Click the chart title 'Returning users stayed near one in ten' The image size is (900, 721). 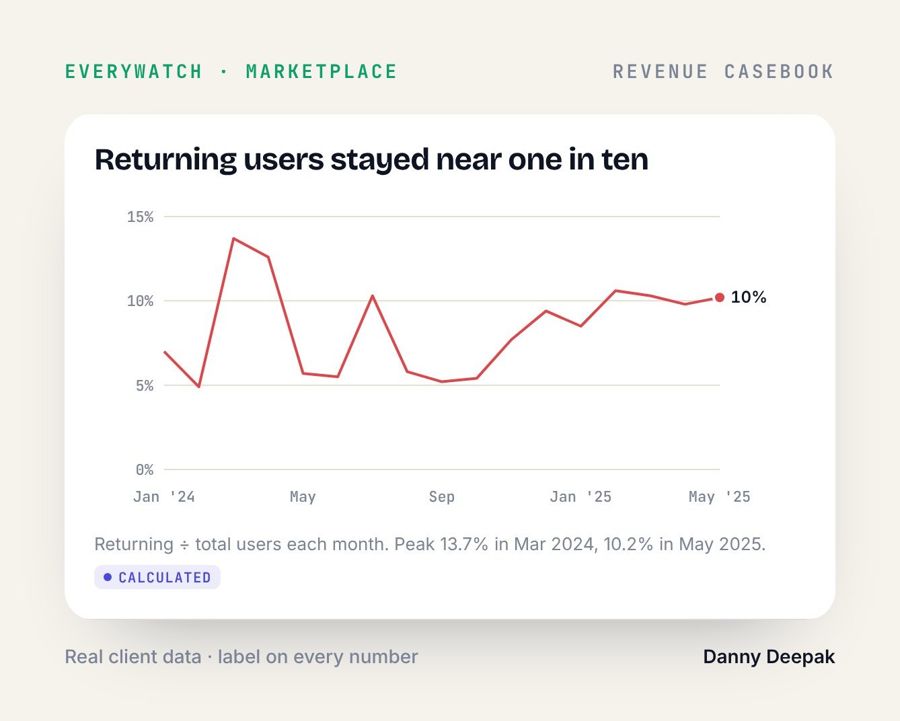371,160
